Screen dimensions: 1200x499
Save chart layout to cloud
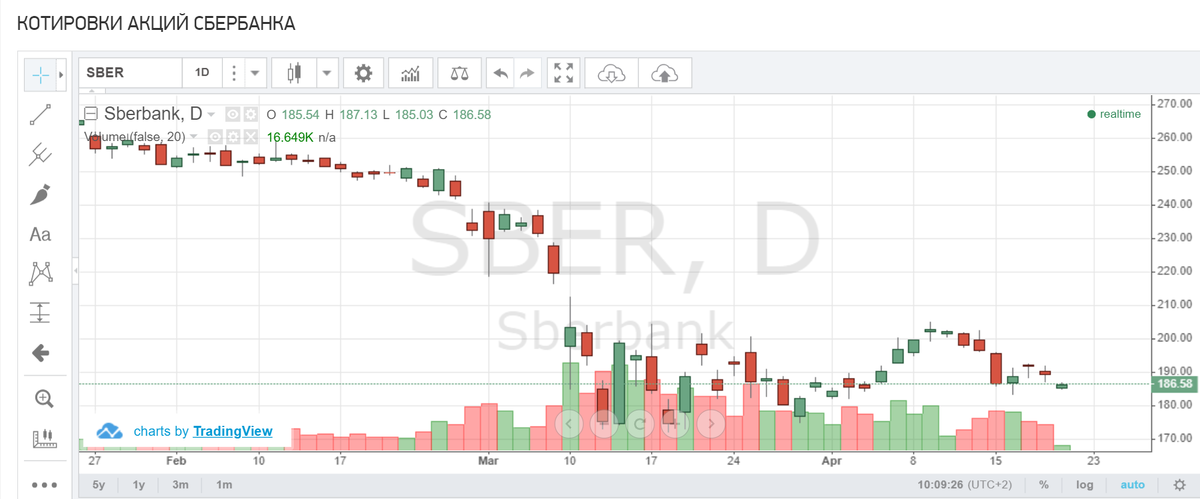[664, 73]
